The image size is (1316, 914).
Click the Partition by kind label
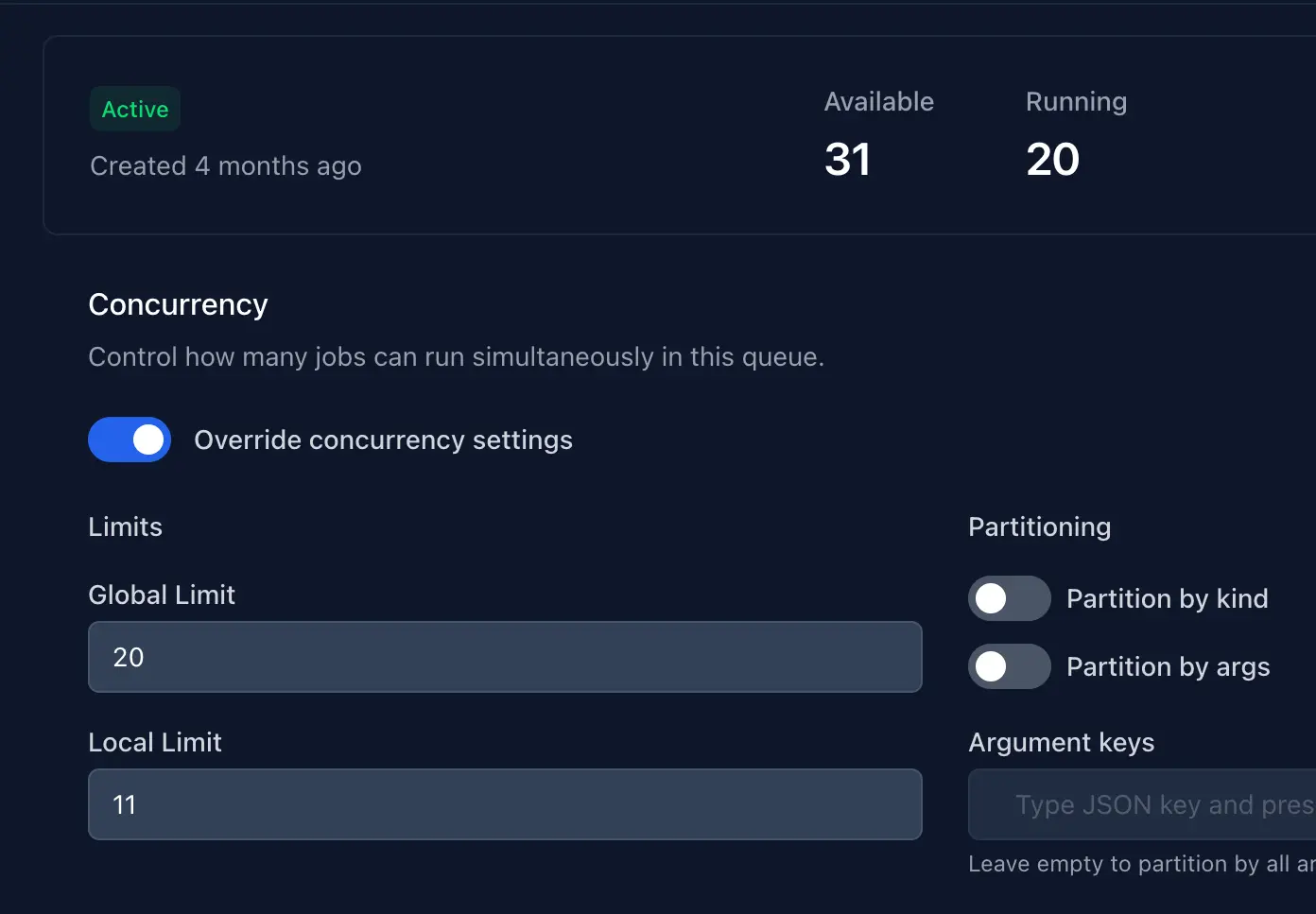click(x=1167, y=598)
